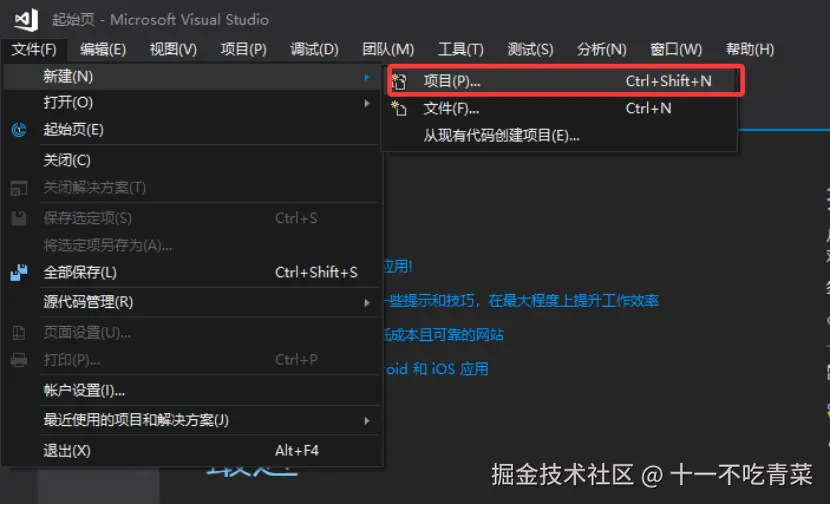Click the save disk icon beside 保存选定项(S)
The height and width of the screenshot is (505, 830).
(19, 218)
